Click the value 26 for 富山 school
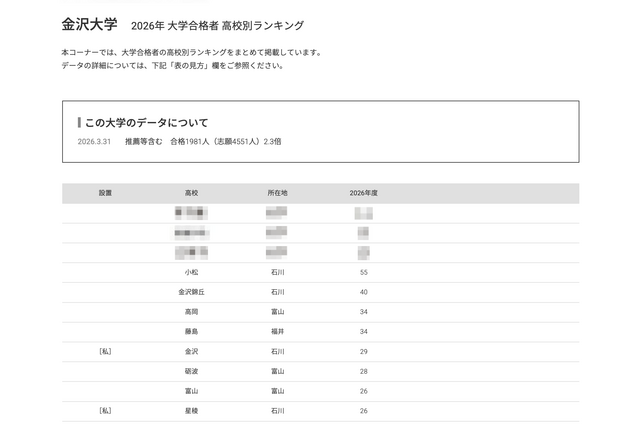Image resolution: width=640 pixels, height=426 pixels. (364, 391)
